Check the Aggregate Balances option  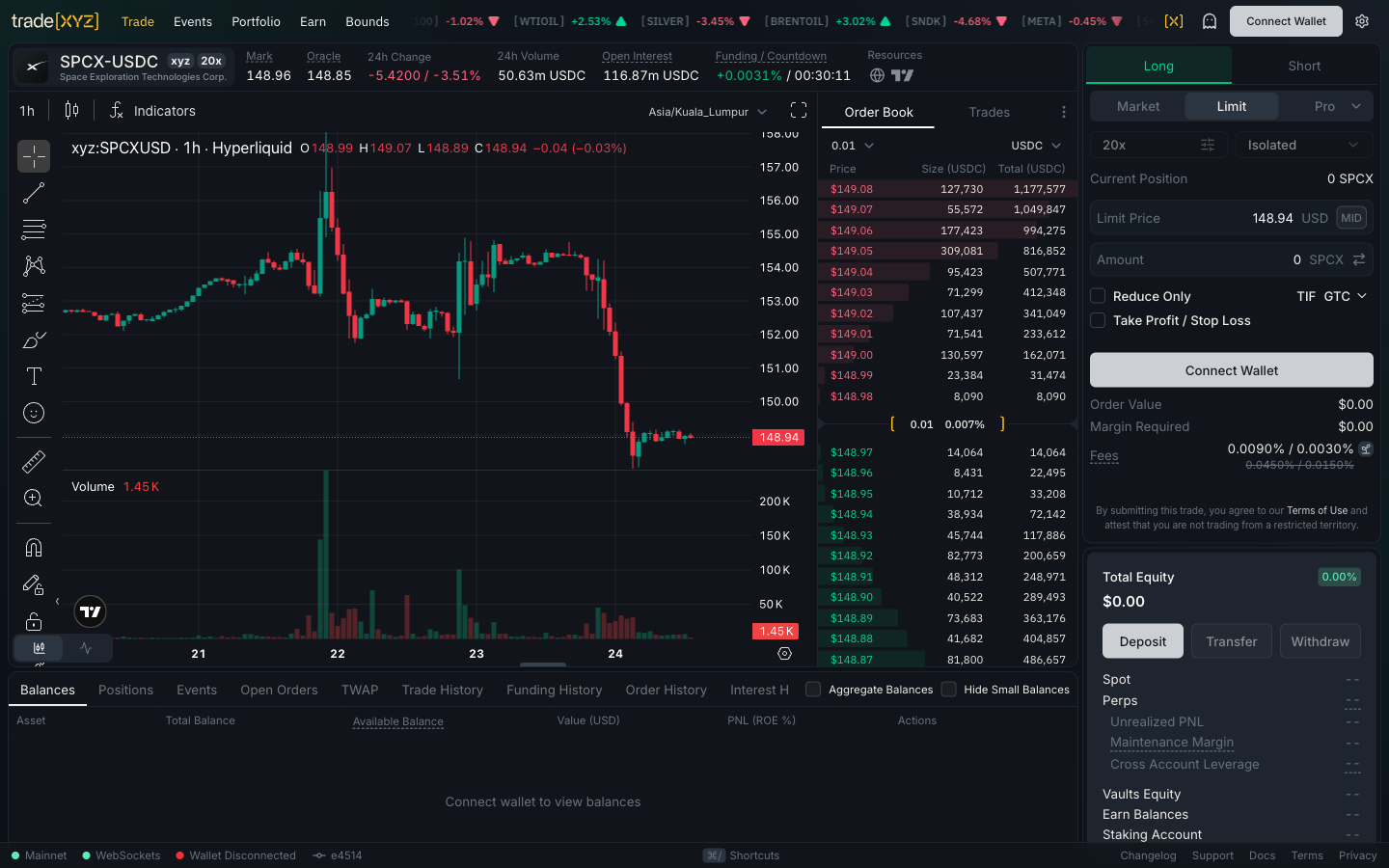pyautogui.click(x=813, y=690)
